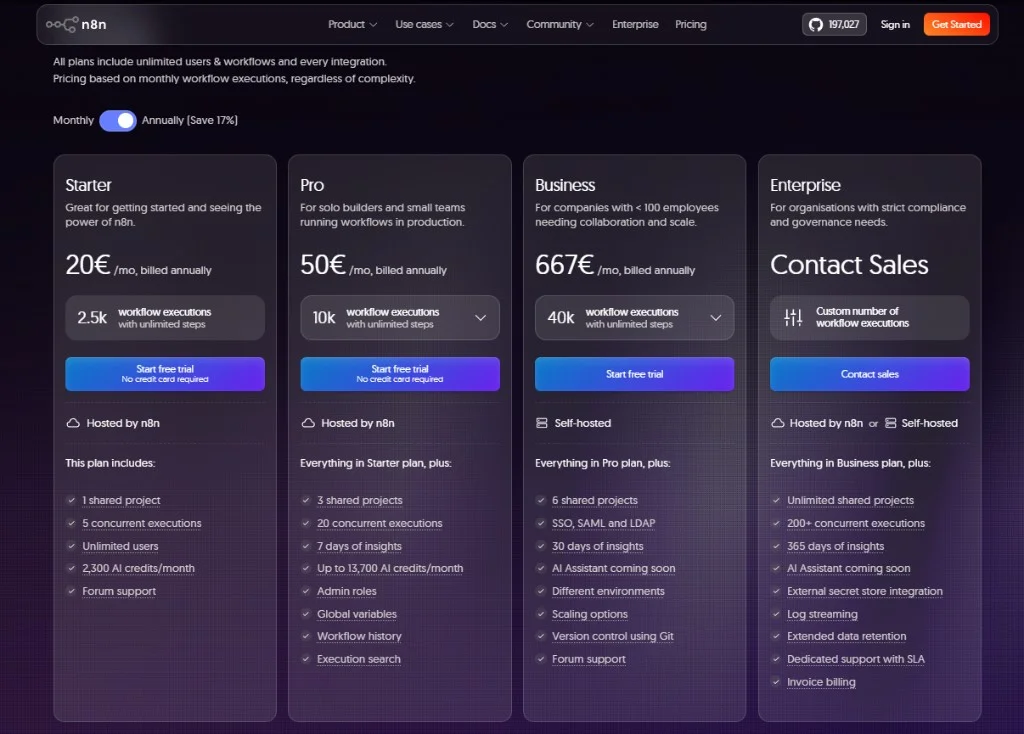Click checkmark next to 365 days of insights
This screenshot has width=1024, height=734.
click(x=776, y=546)
